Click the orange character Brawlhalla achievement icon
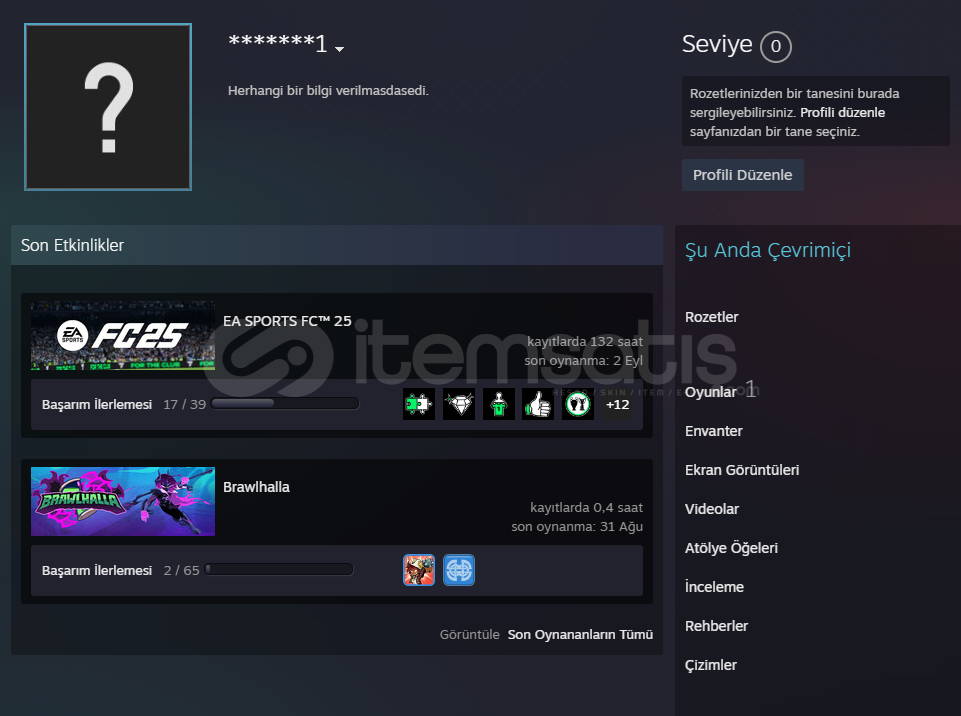 point(419,570)
